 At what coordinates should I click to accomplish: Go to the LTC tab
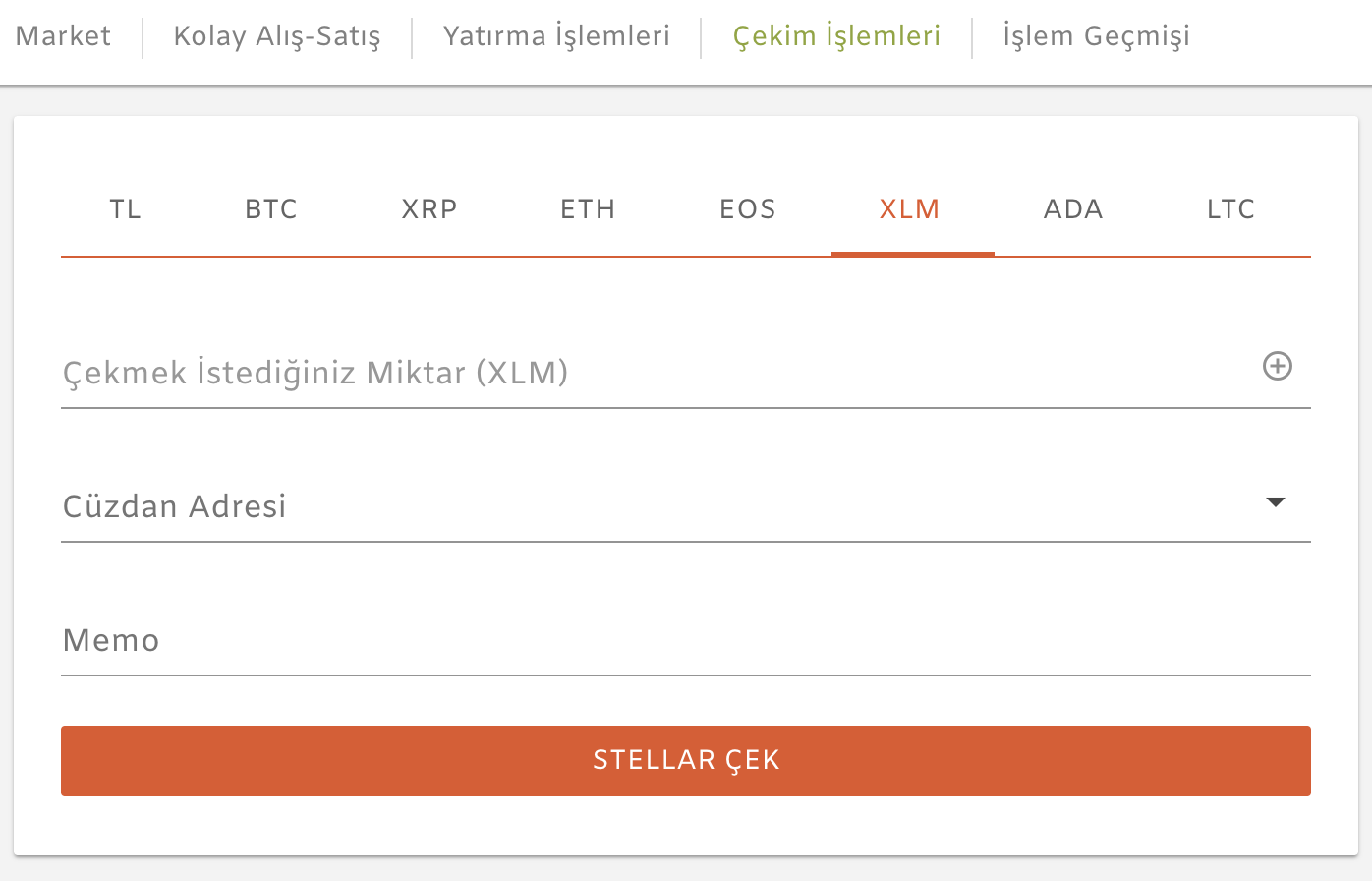tap(1230, 208)
